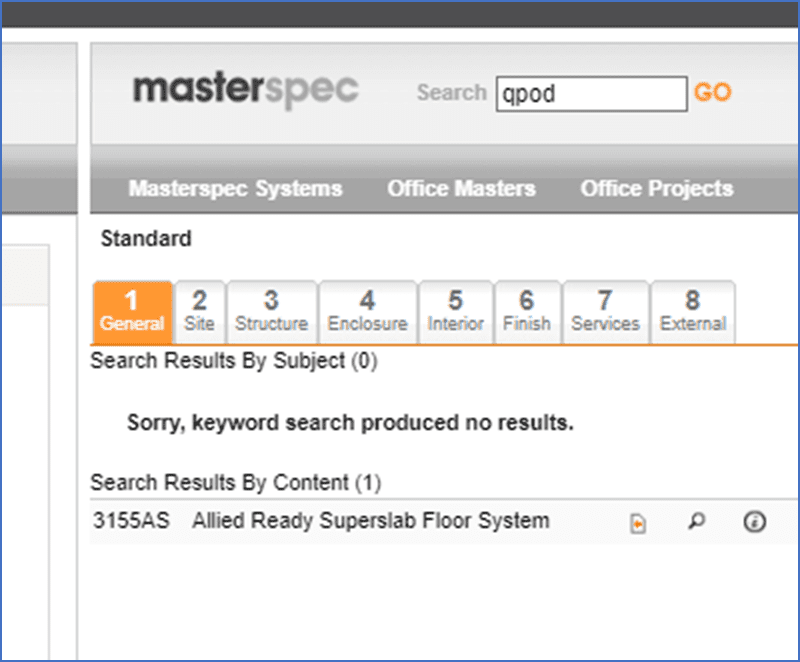Show info for Allied Ready Superslab
Viewport: 800px width, 662px height.
755,522
